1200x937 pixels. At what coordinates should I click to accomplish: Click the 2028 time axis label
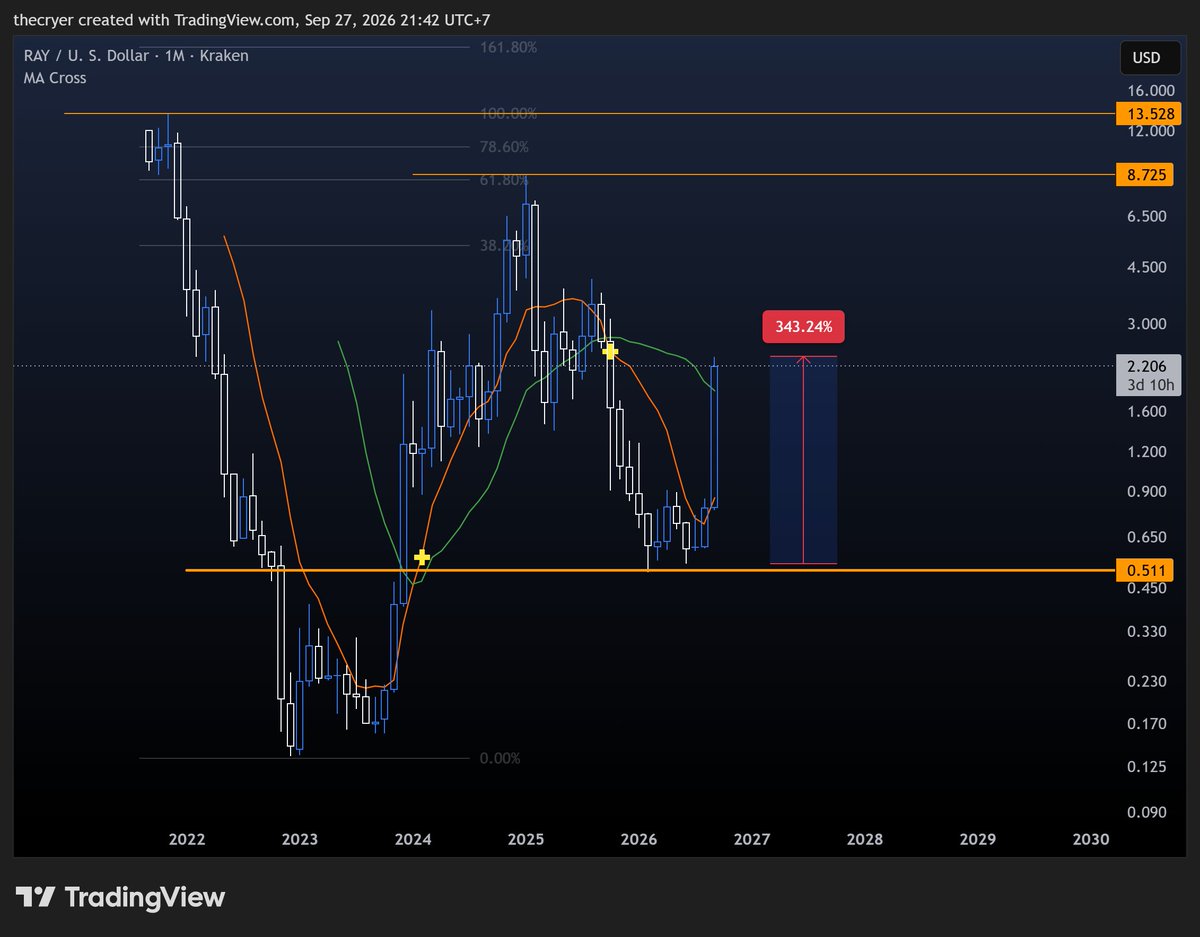coord(865,839)
